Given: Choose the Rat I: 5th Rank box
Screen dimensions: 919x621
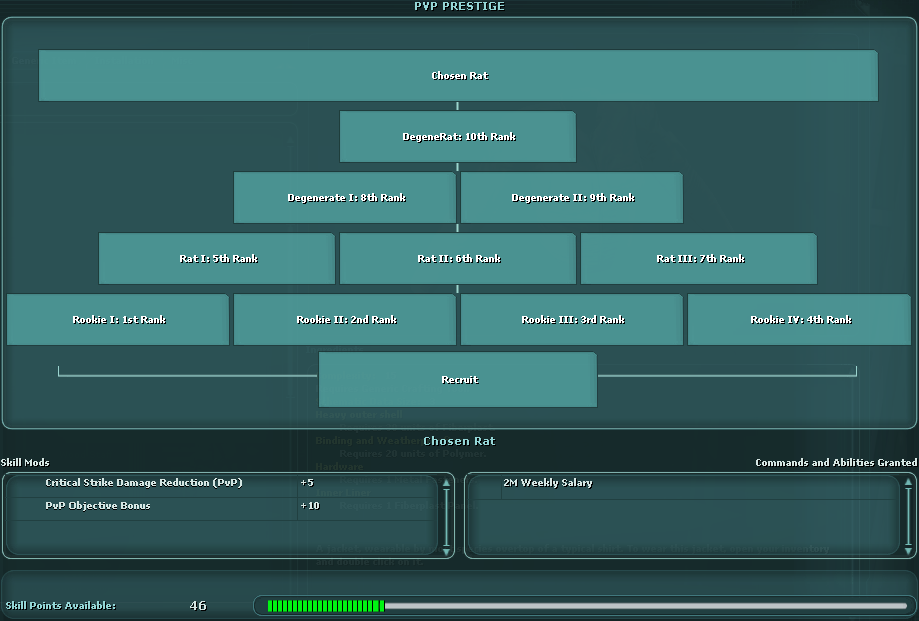Looking at the screenshot, I should coord(217,259).
